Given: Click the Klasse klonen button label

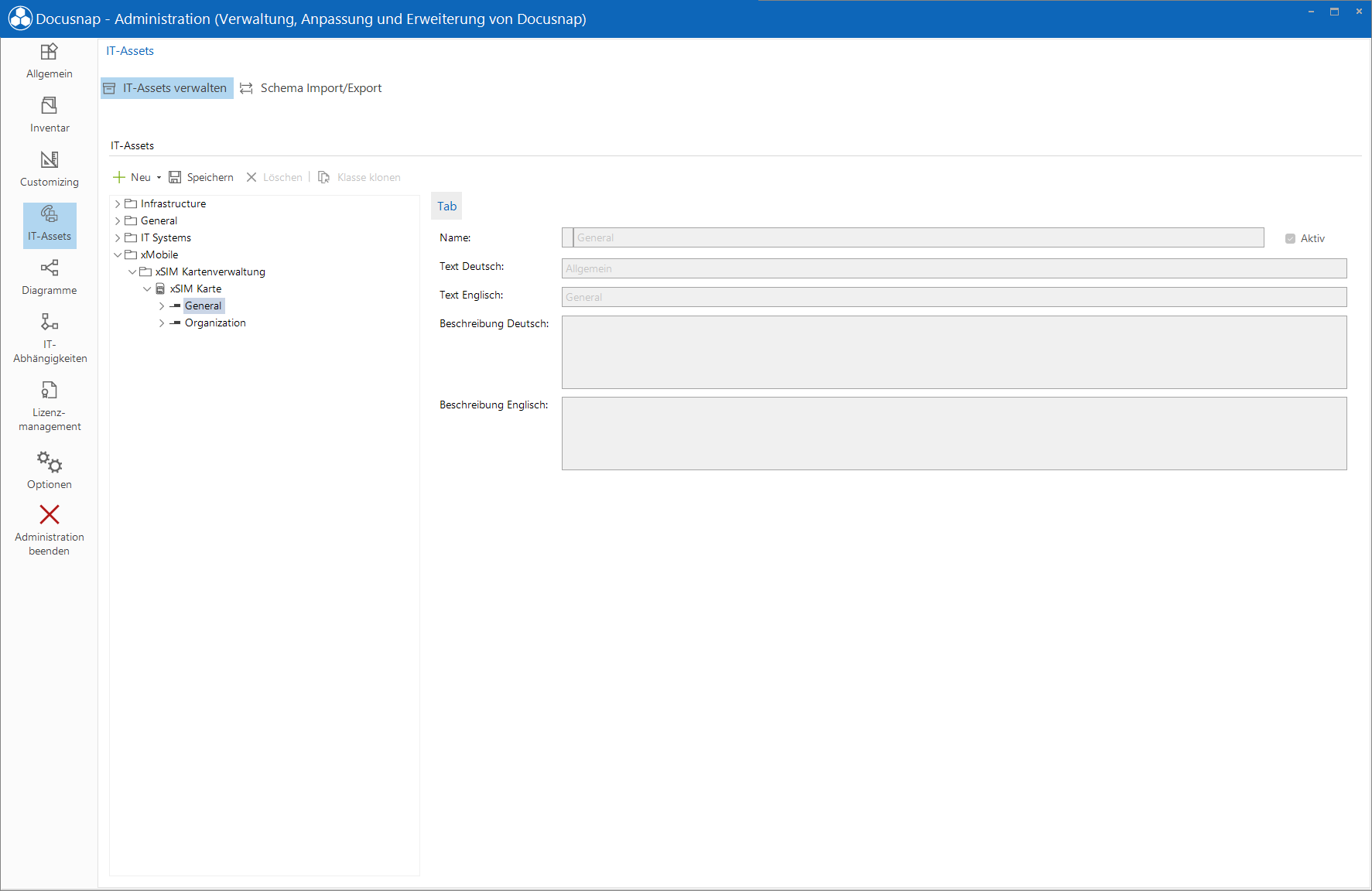Looking at the screenshot, I should [368, 177].
